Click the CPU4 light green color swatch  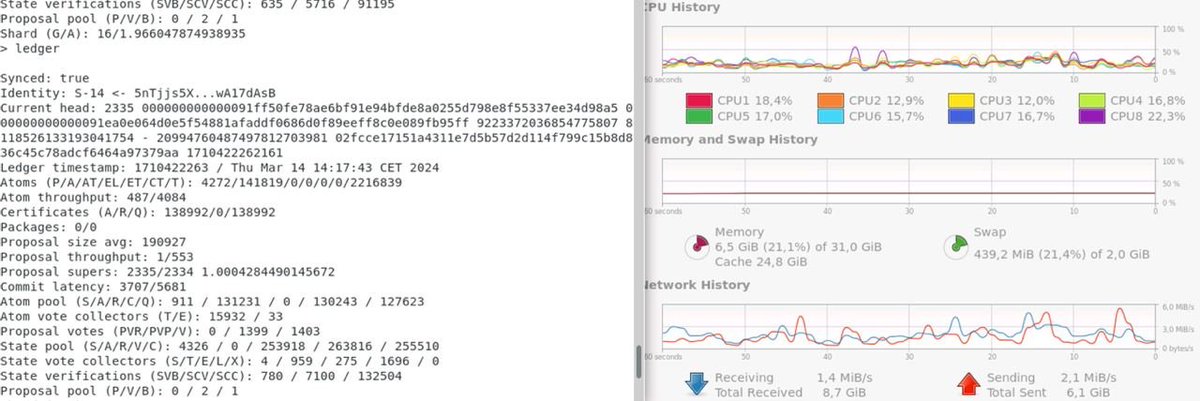[x=1093, y=101]
